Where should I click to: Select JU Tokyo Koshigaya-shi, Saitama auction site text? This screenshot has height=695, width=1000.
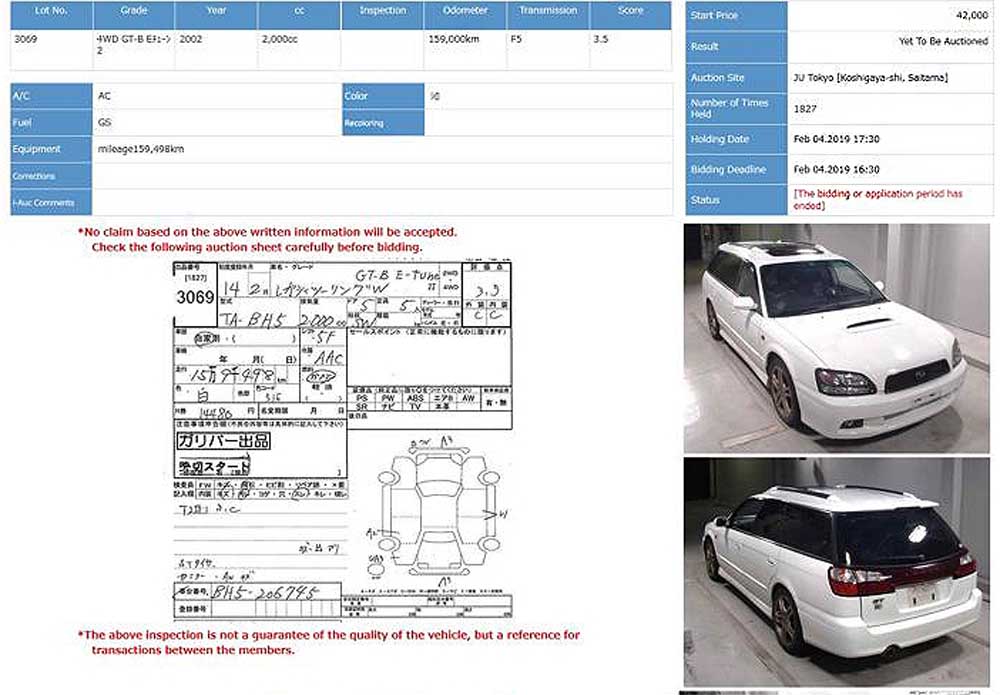(x=871, y=78)
